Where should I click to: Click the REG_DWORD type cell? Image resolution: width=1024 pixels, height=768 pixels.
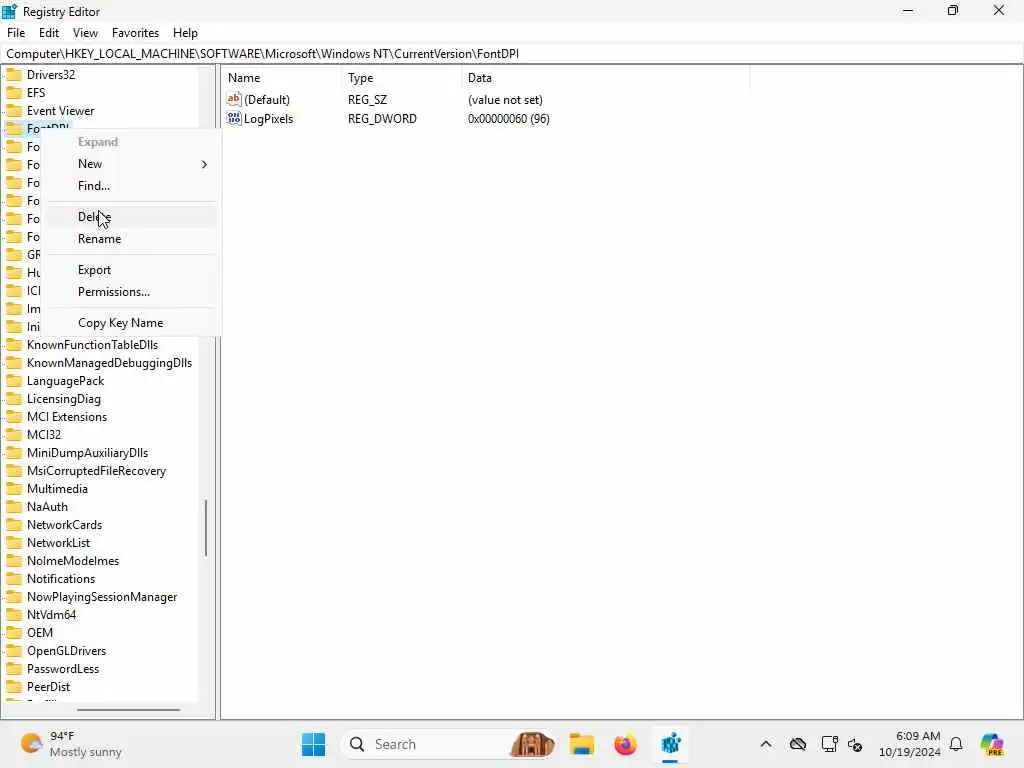[x=382, y=119]
